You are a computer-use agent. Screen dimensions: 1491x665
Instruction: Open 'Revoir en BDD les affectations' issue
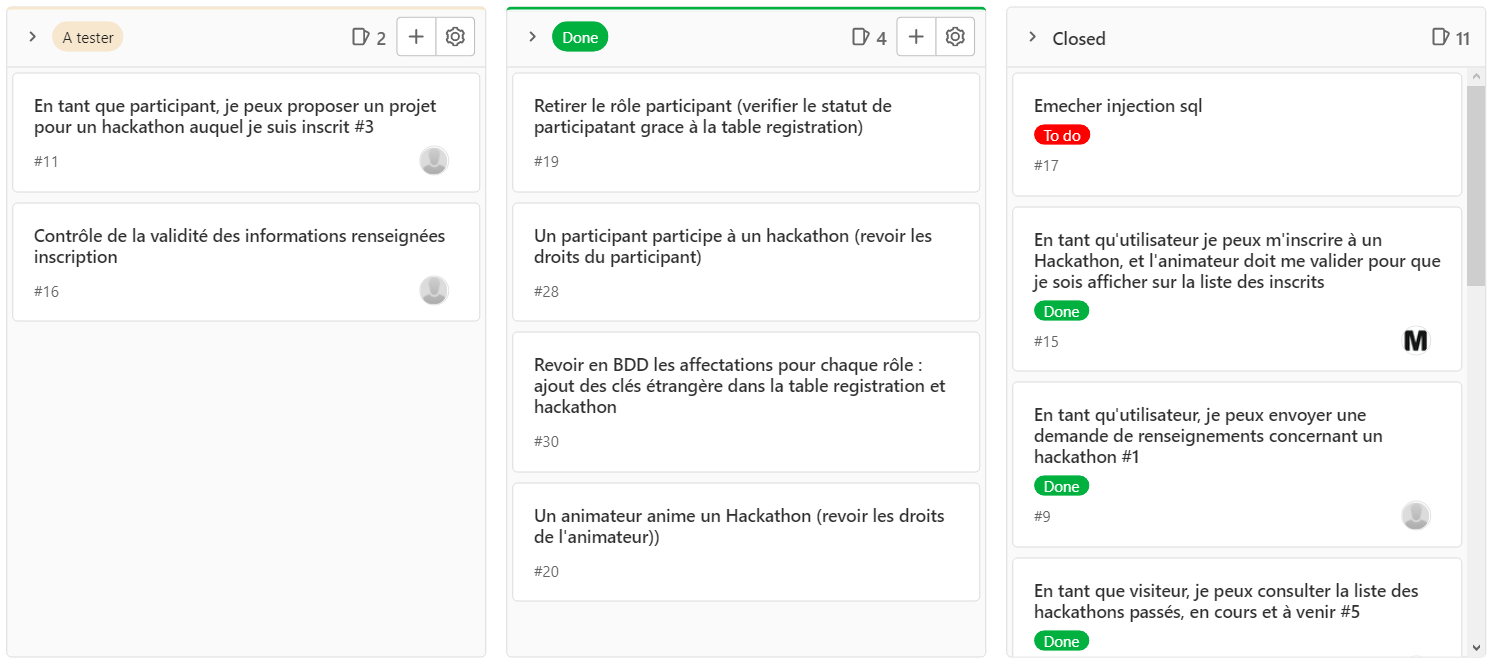pos(739,386)
